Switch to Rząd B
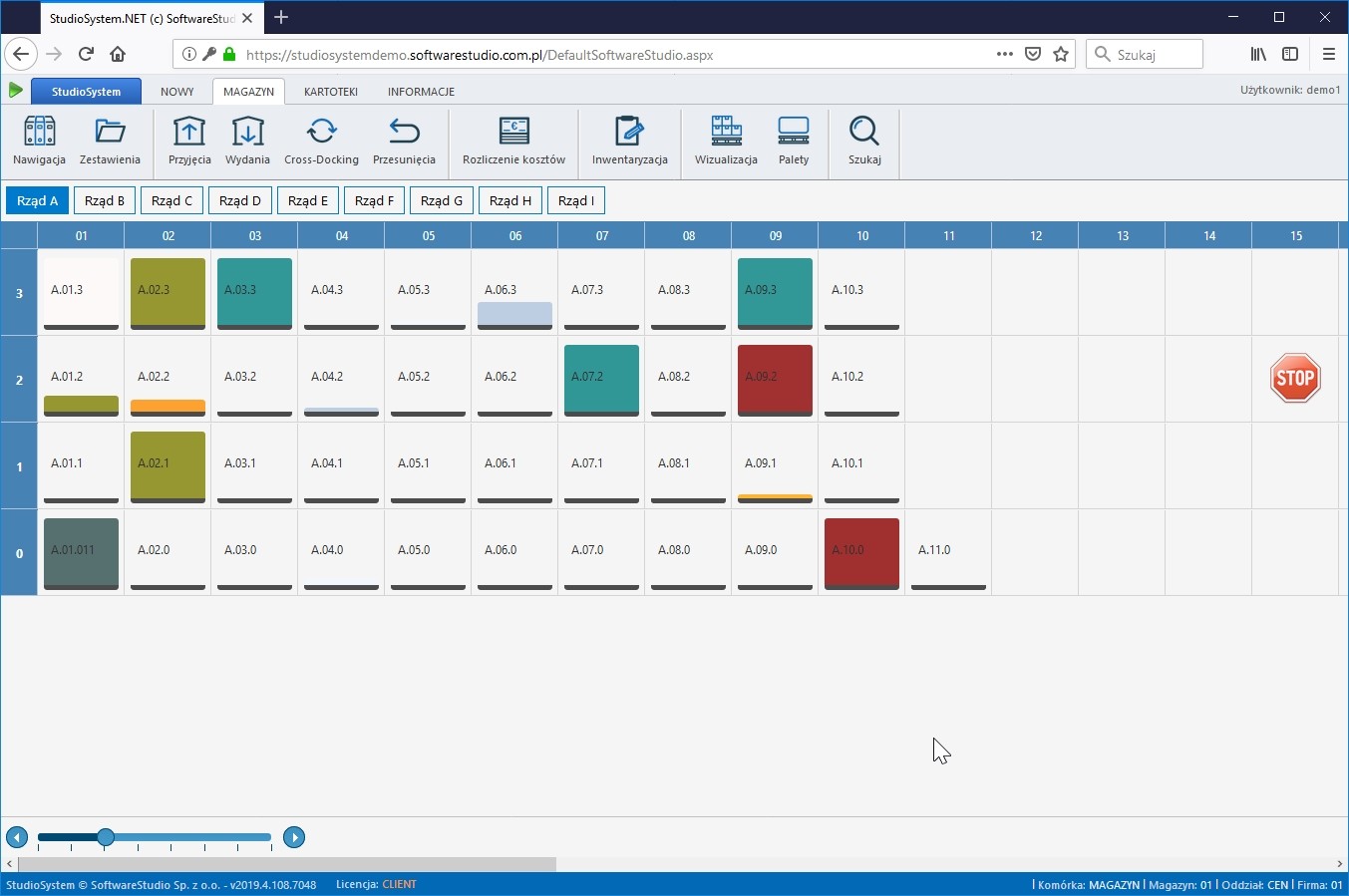The height and width of the screenshot is (896, 1349). [x=105, y=200]
